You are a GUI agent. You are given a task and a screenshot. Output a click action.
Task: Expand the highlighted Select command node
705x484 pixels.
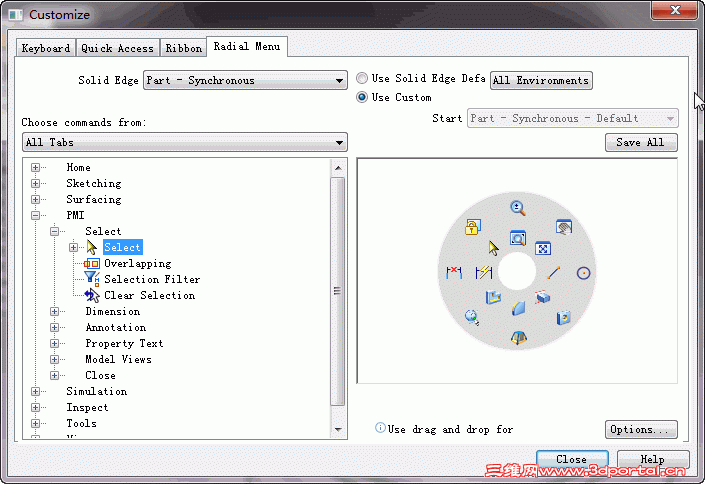tap(73, 247)
